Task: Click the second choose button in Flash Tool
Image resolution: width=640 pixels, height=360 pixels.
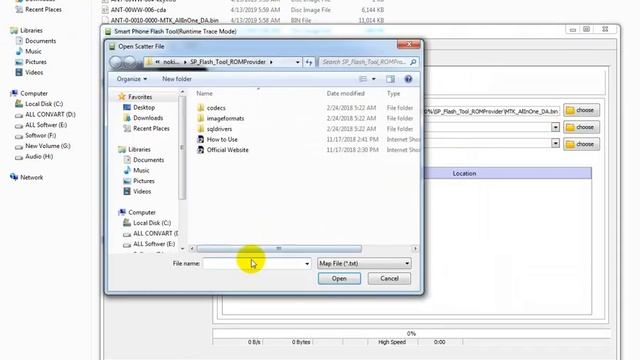Action: (581, 127)
